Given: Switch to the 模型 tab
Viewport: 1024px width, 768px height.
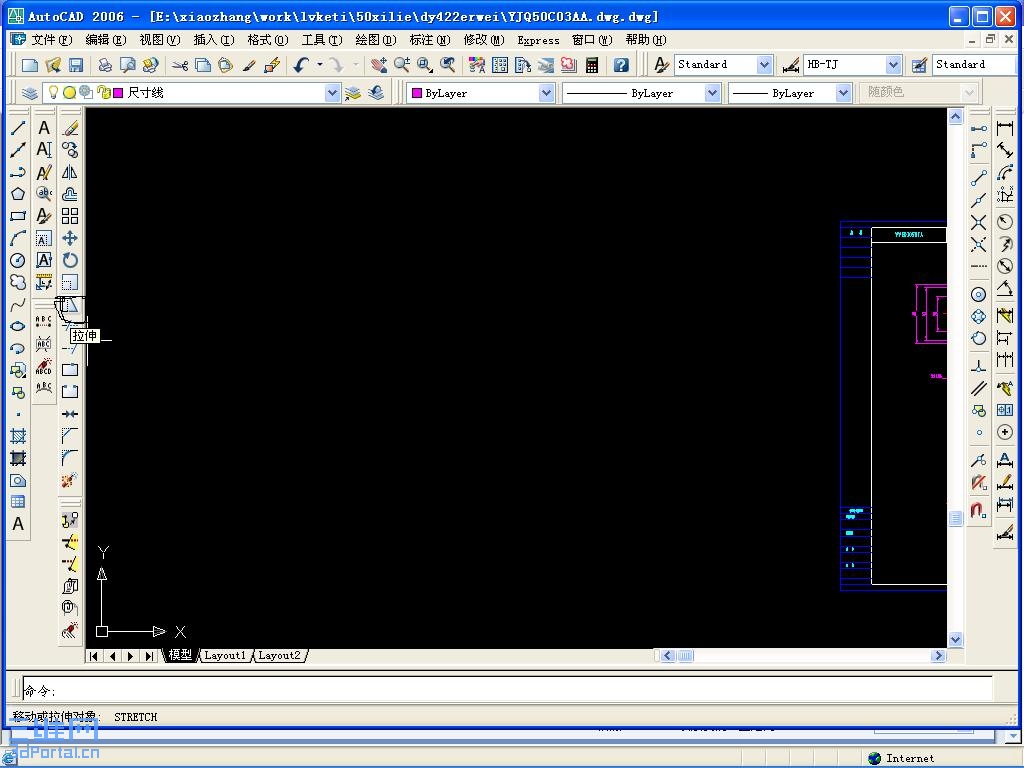Looking at the screenshot, I should (180, 655).
